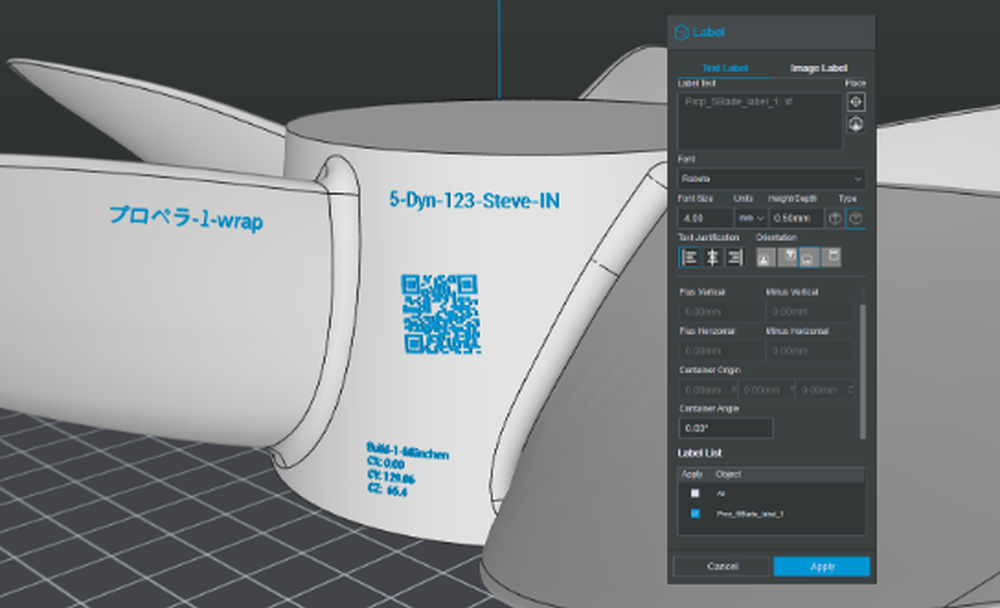Click the Container Angle field
The image size is (1000, 608).
pyautogui.click(x=725, y=427)
